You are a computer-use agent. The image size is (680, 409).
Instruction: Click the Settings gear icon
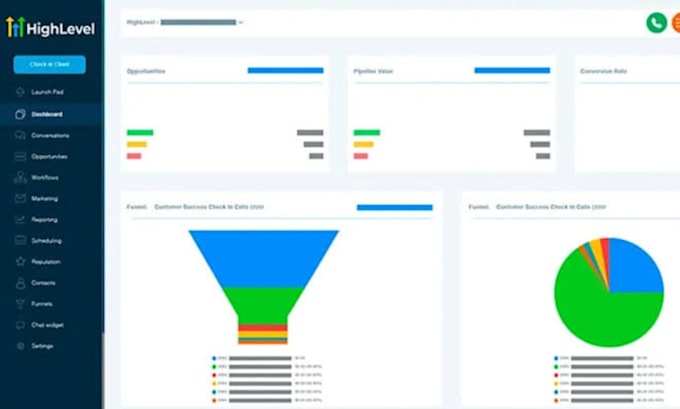20,346
